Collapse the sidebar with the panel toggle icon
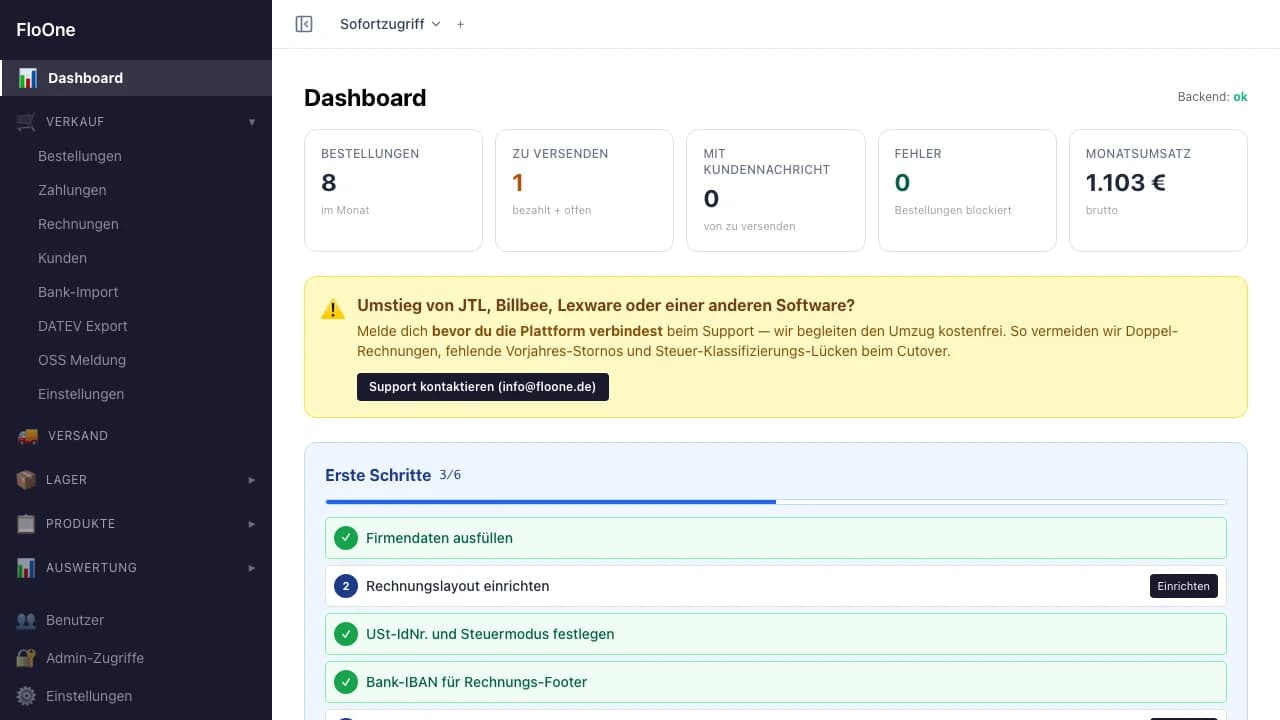1280x720 pixels. click(x=304, y=24)
